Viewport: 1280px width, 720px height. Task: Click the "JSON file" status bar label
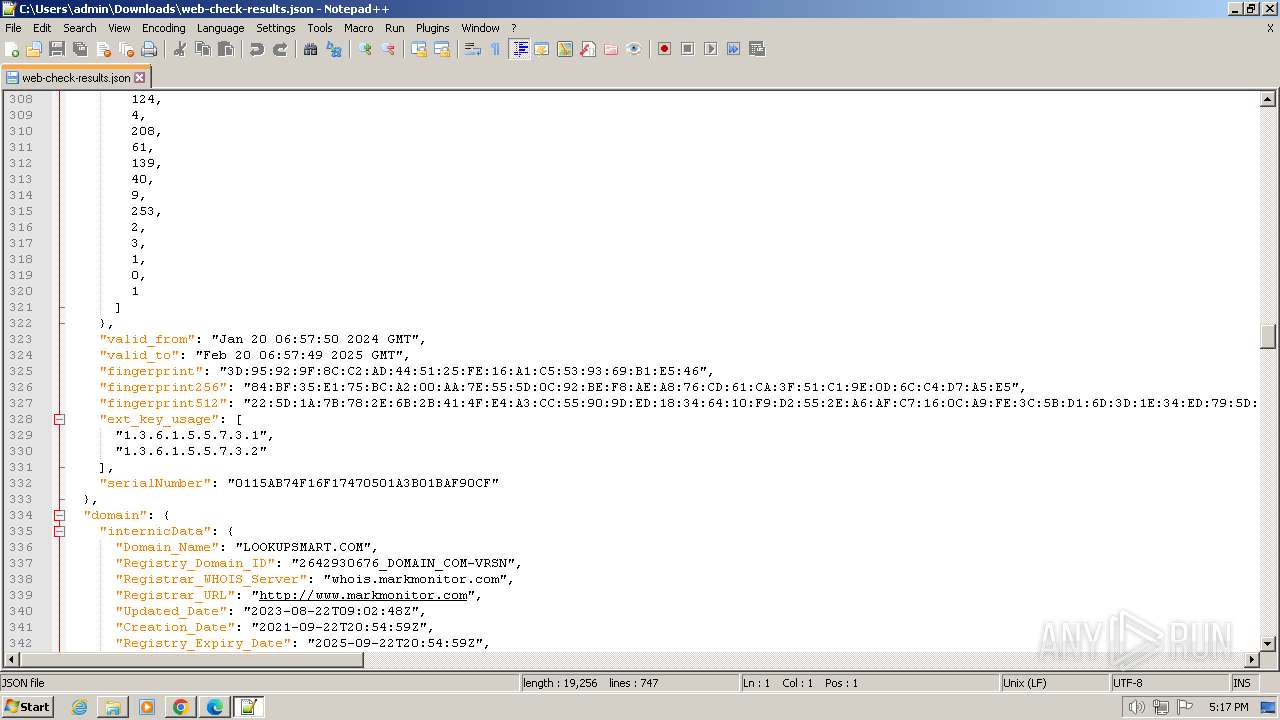(x=24, y=683)
